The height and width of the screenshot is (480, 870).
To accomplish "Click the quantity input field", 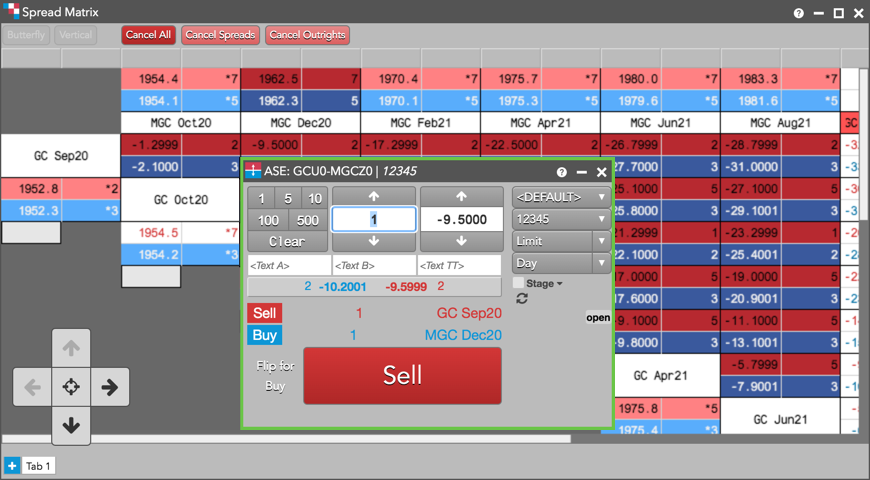I will click(x=374, y=219).
